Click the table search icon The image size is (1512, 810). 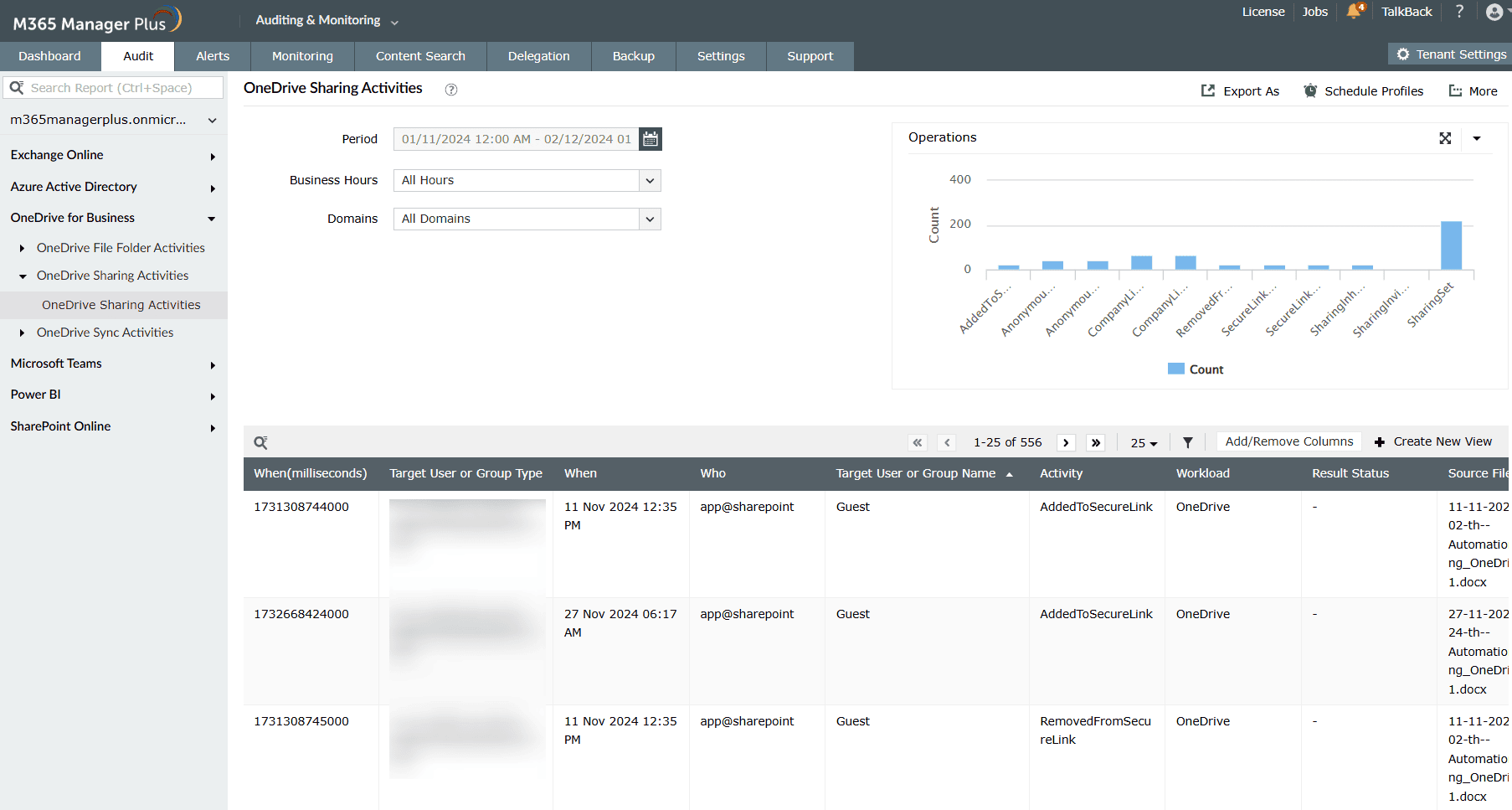[260, 442]
